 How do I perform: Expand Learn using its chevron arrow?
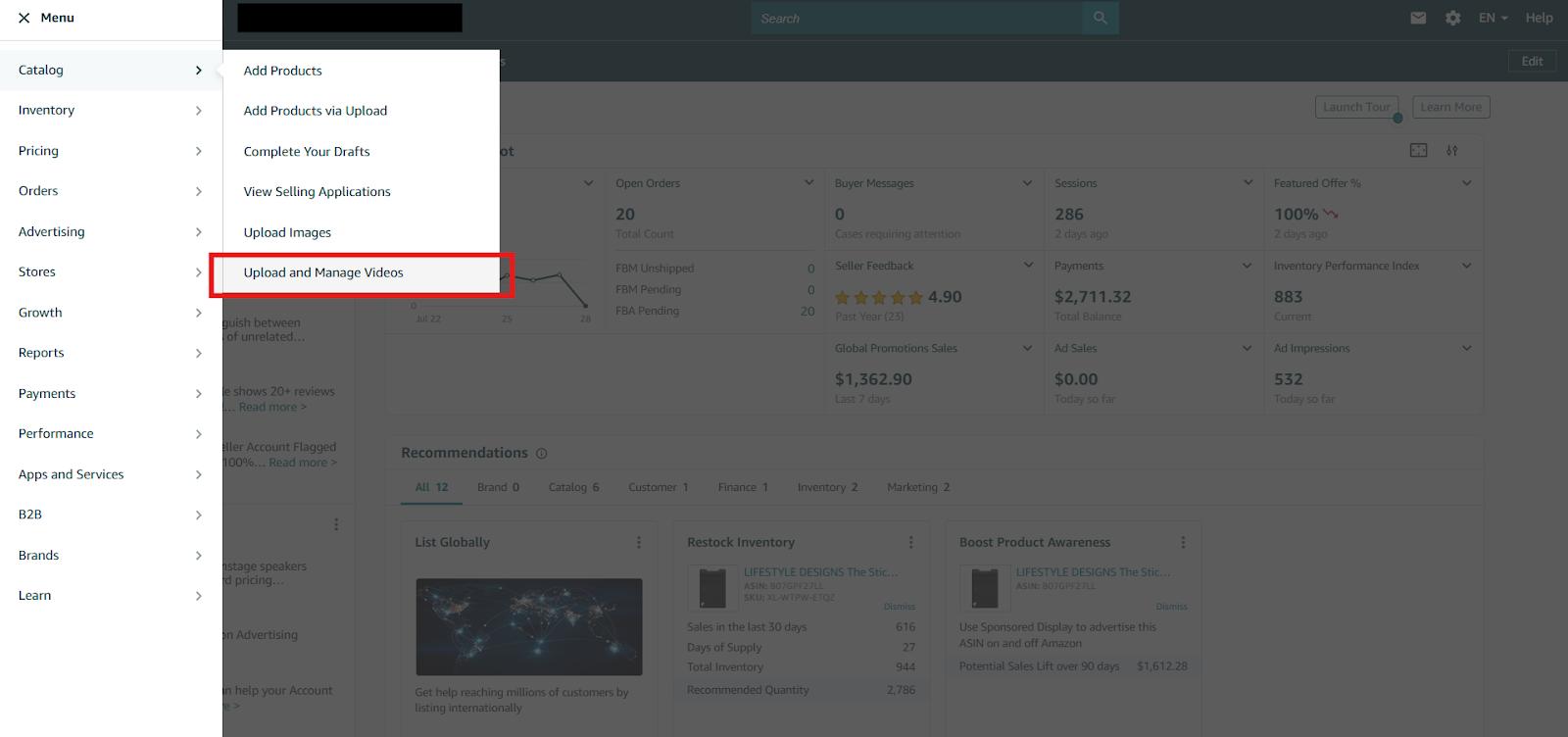coord(198,595)
